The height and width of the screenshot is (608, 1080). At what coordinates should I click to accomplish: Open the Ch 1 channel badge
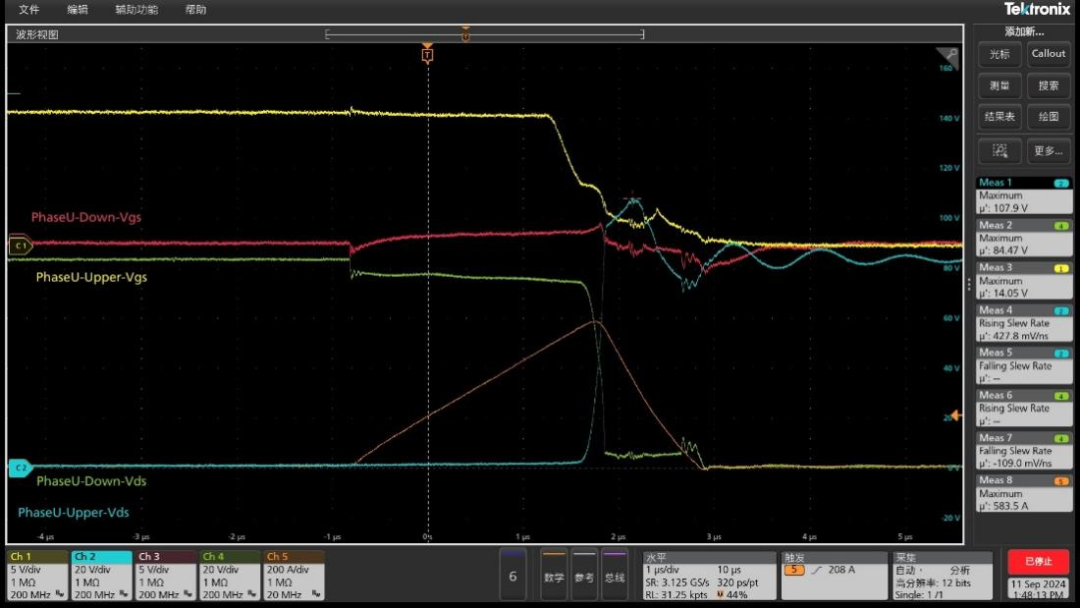(x=37, y=576)
